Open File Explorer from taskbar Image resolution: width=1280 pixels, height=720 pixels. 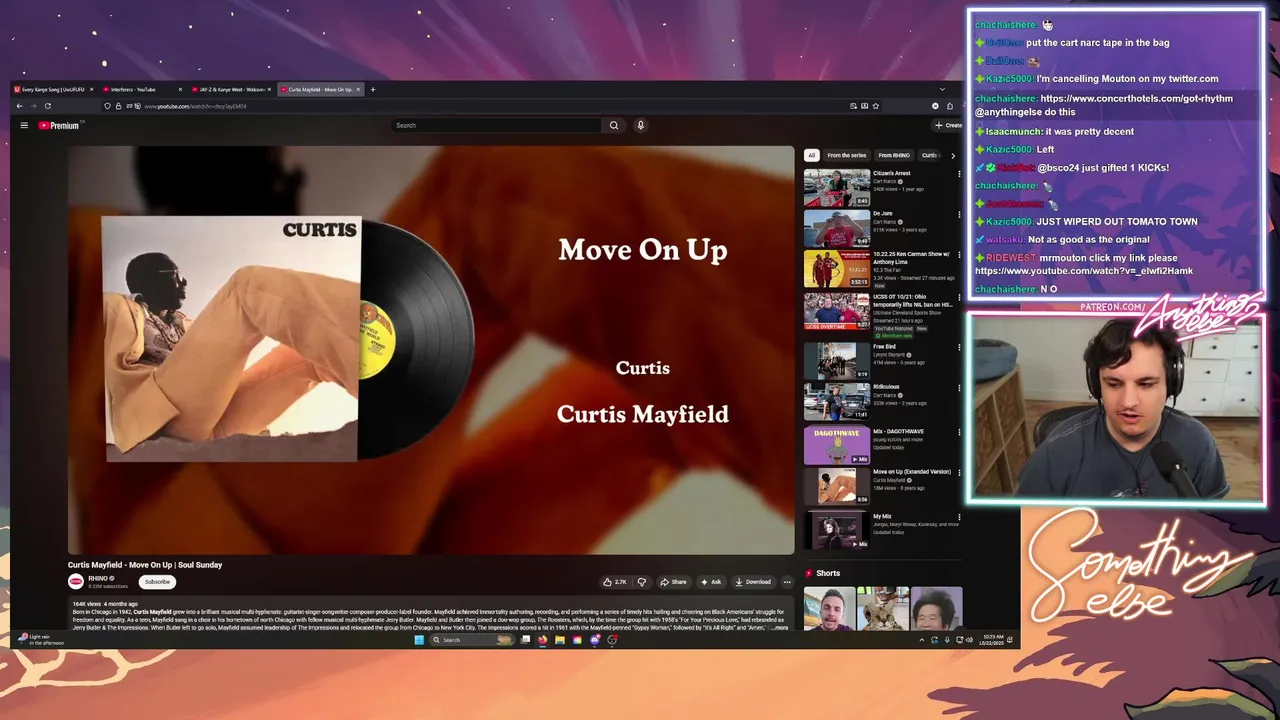[560, 640]
